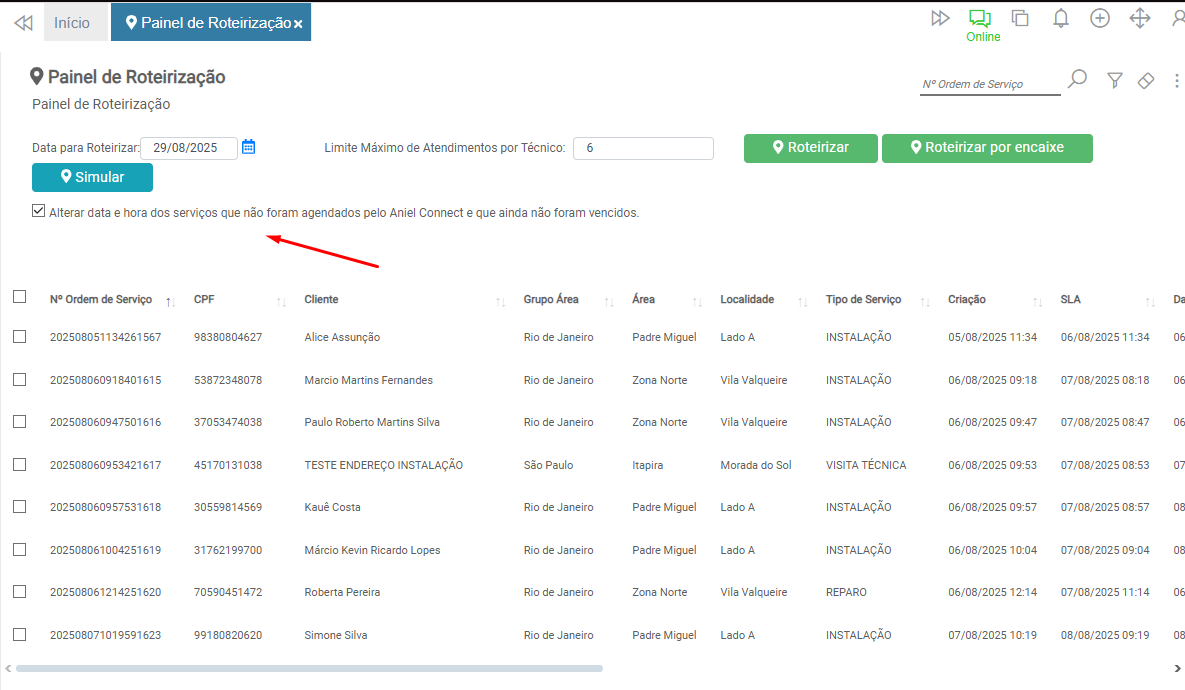Click the horizontal scrollbar under the table

point(310,668)
